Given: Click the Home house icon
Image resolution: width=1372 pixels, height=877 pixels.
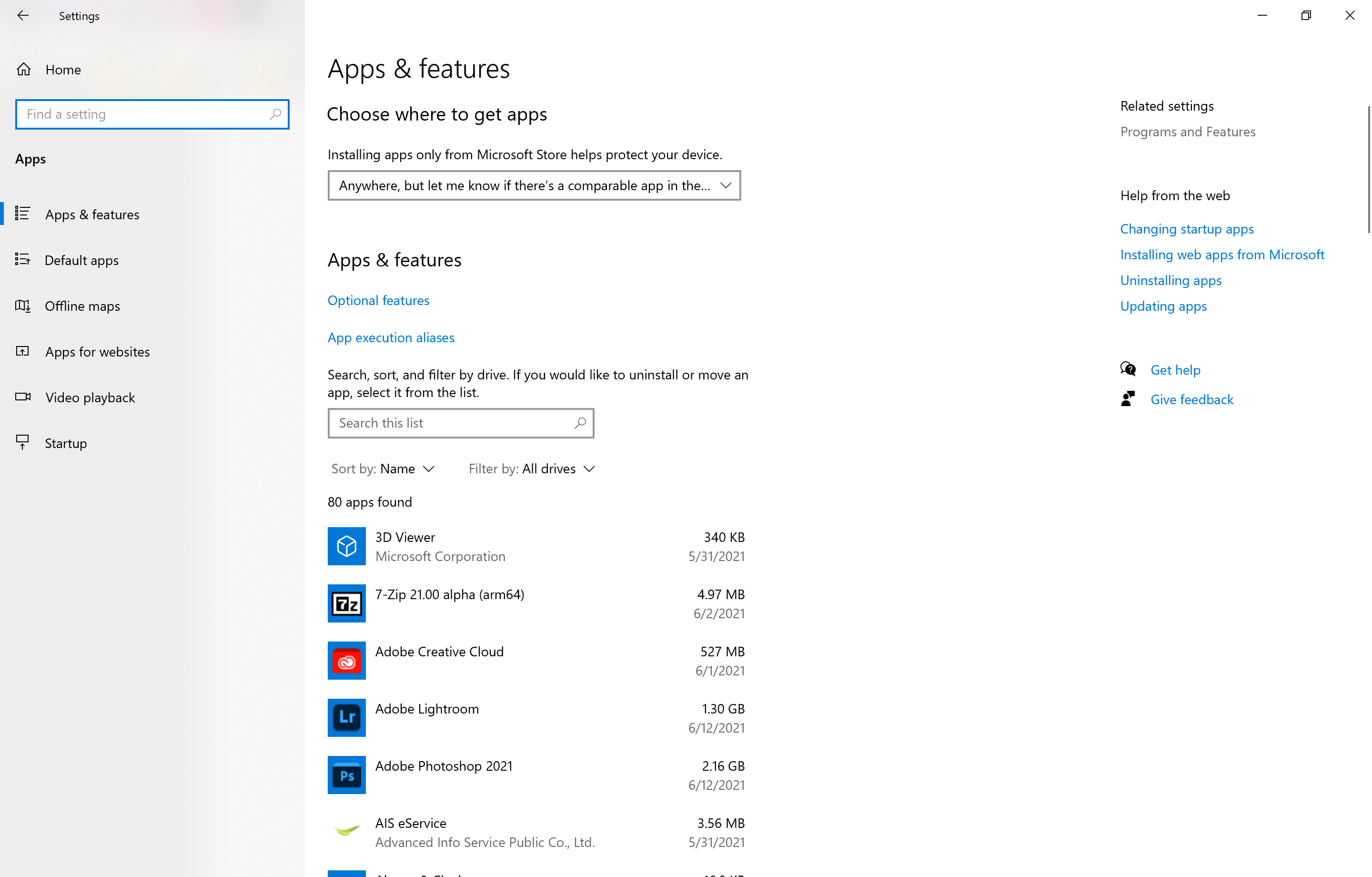Looking at the screenshot, I should pos(23,70).
